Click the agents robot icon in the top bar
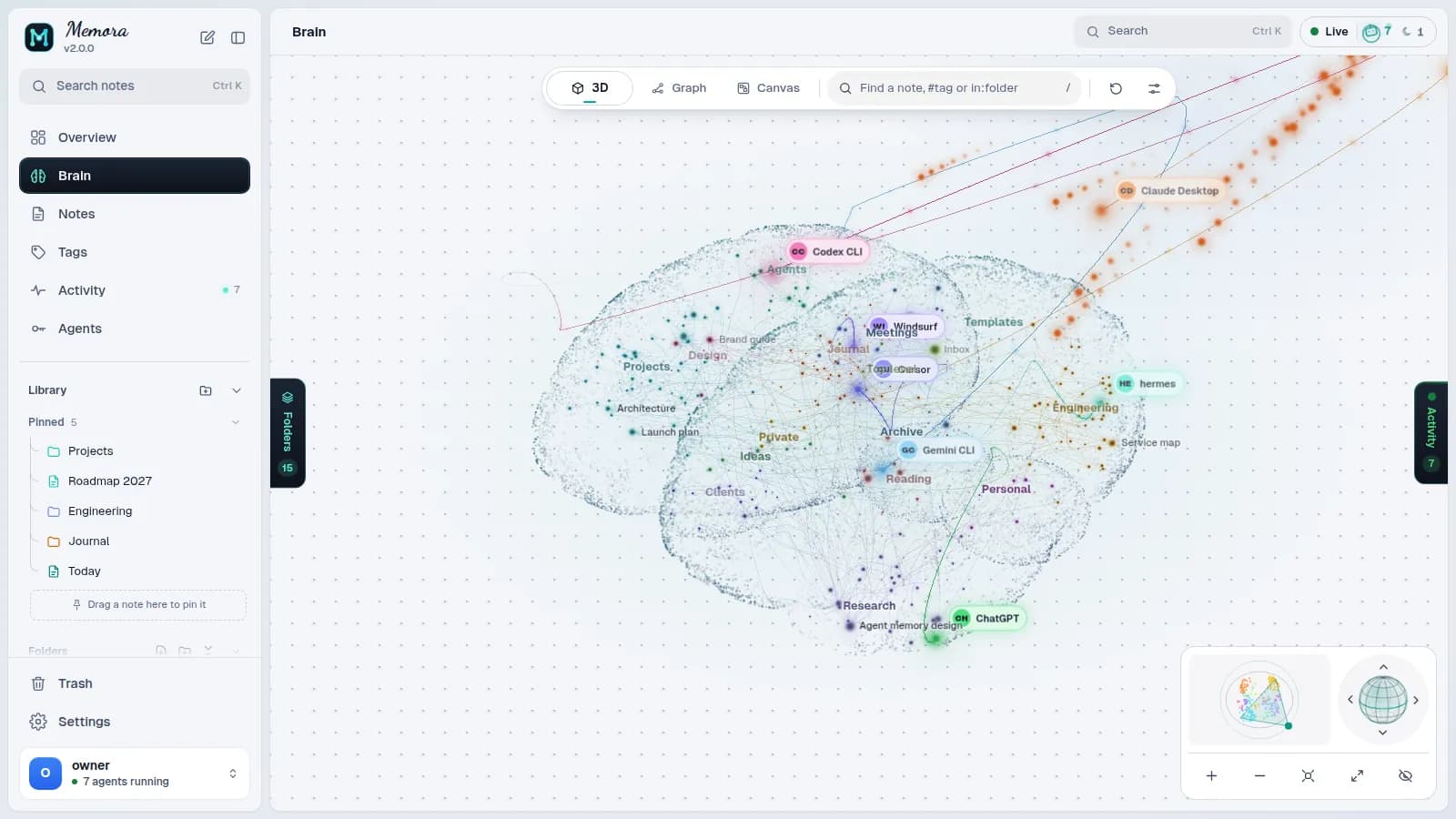 tap(1371, 32)
